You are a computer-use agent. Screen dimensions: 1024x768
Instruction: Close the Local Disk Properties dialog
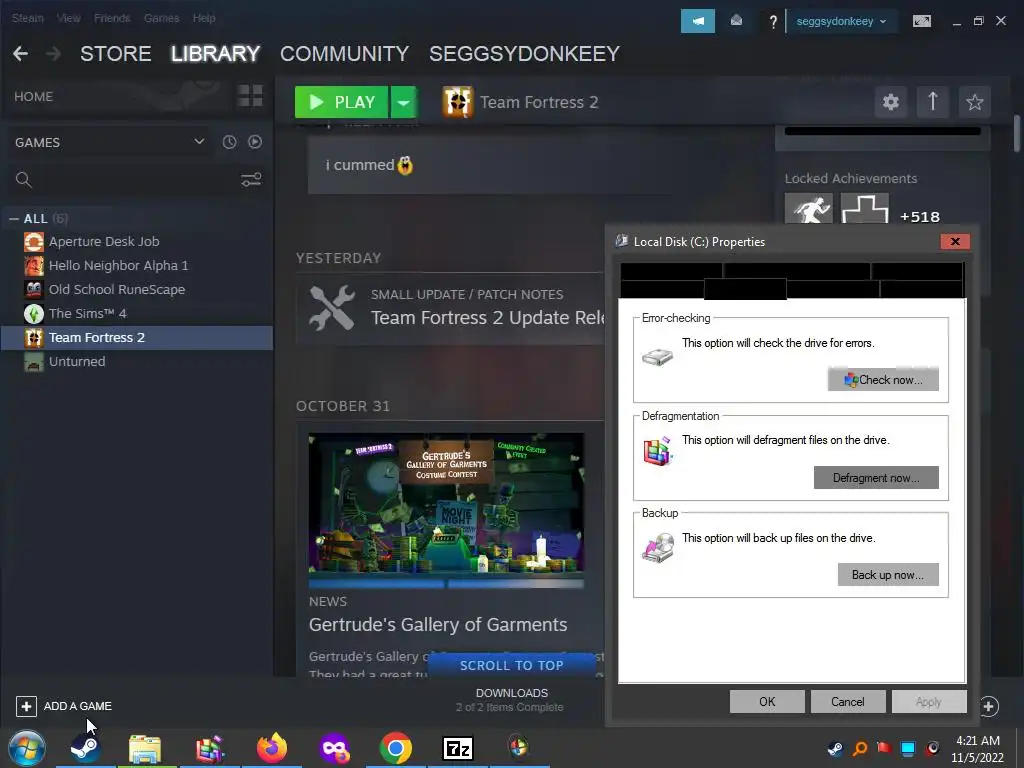click(x=955, y=242)
